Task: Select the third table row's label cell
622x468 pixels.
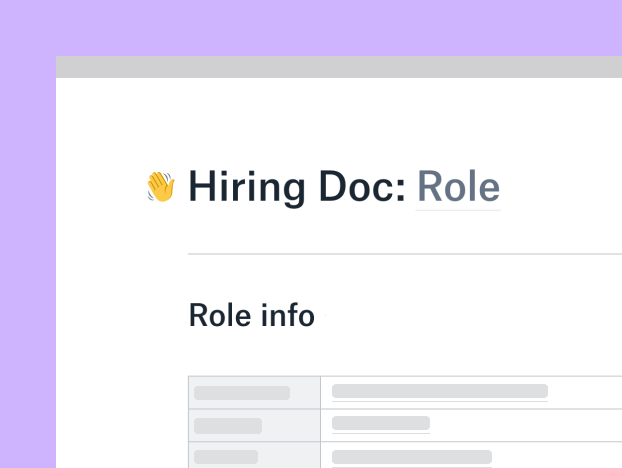Action: (254, 456)
